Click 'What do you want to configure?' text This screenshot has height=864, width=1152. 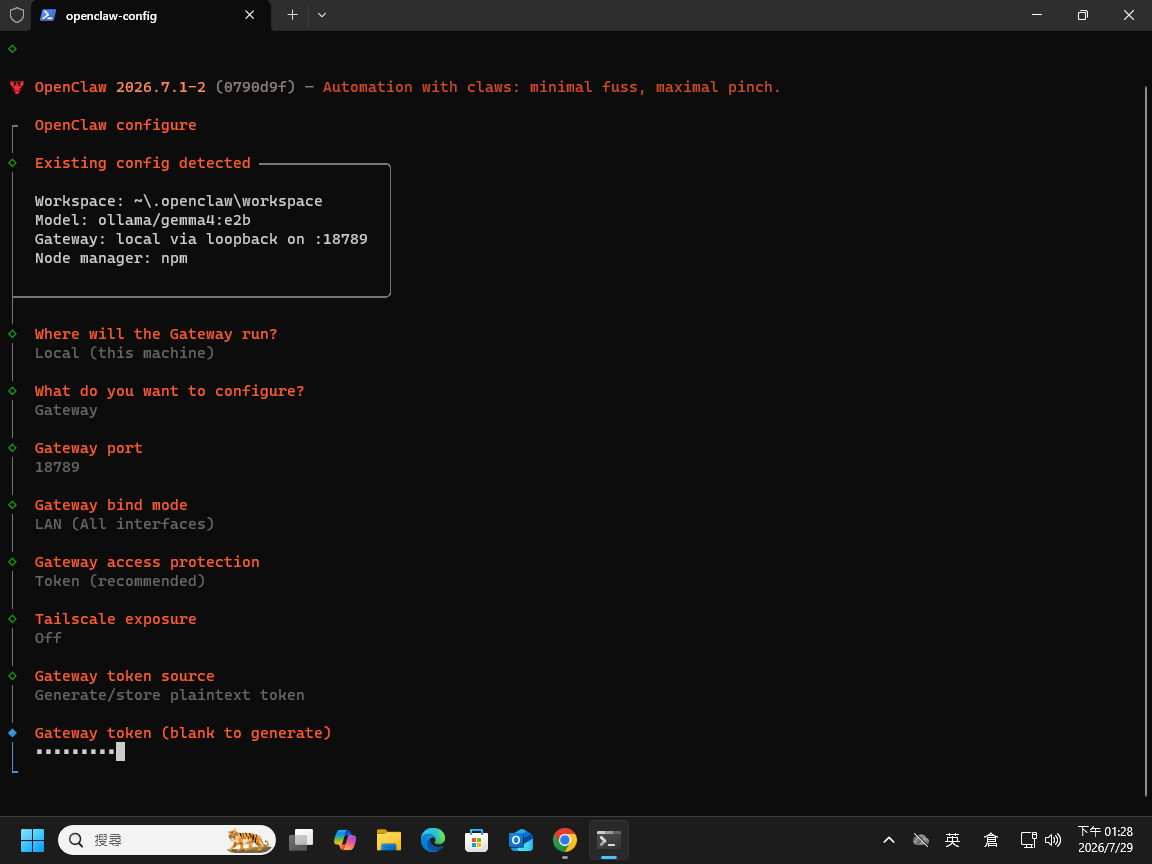coord(169,392)
